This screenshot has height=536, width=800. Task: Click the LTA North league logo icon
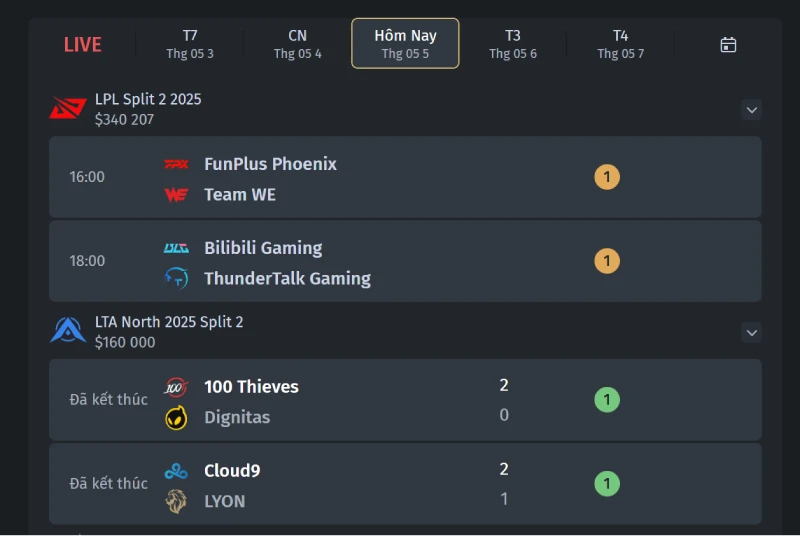pos(68,331)
